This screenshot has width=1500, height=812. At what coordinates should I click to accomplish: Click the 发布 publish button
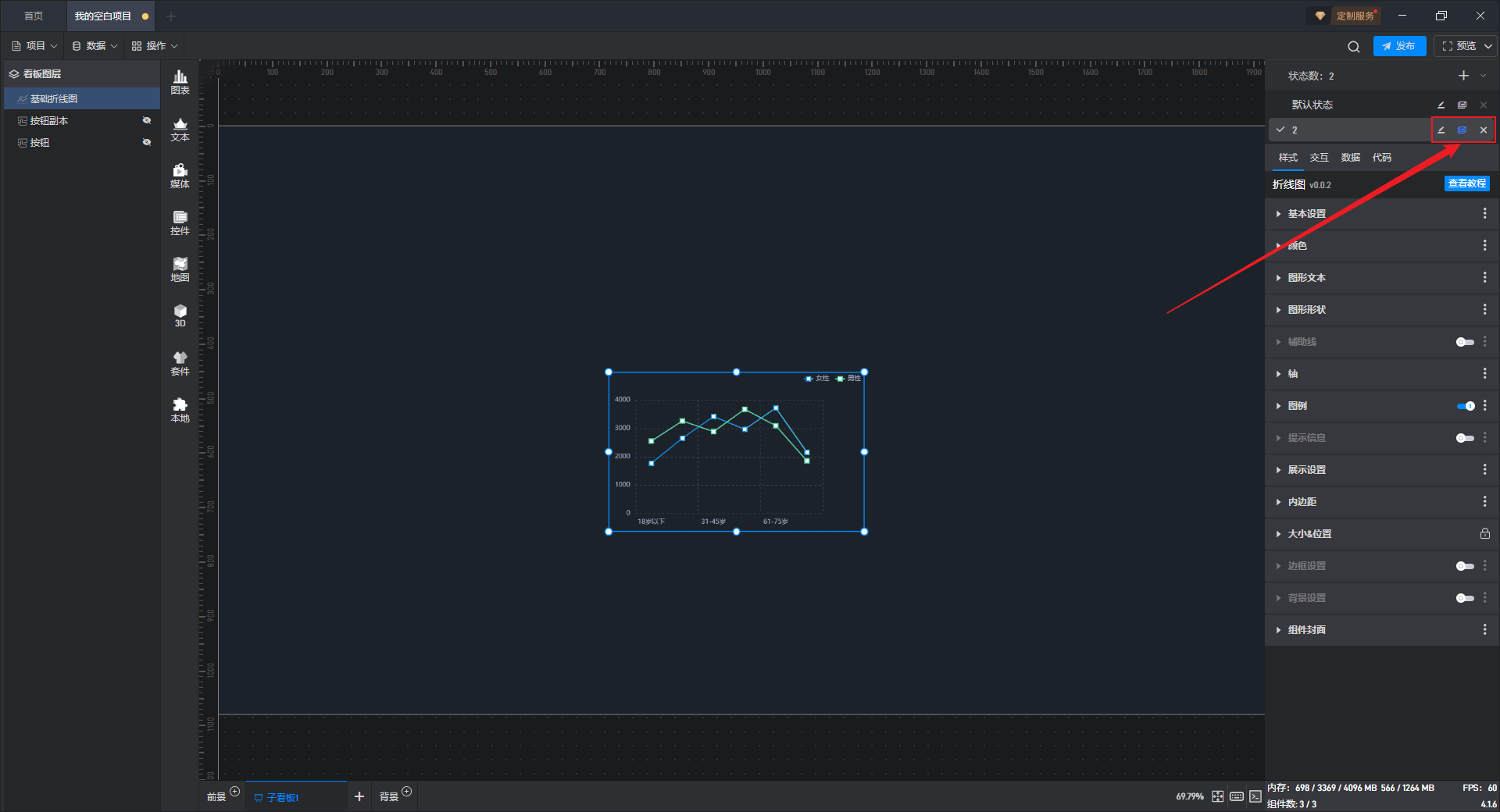[x=1399, y=46]
